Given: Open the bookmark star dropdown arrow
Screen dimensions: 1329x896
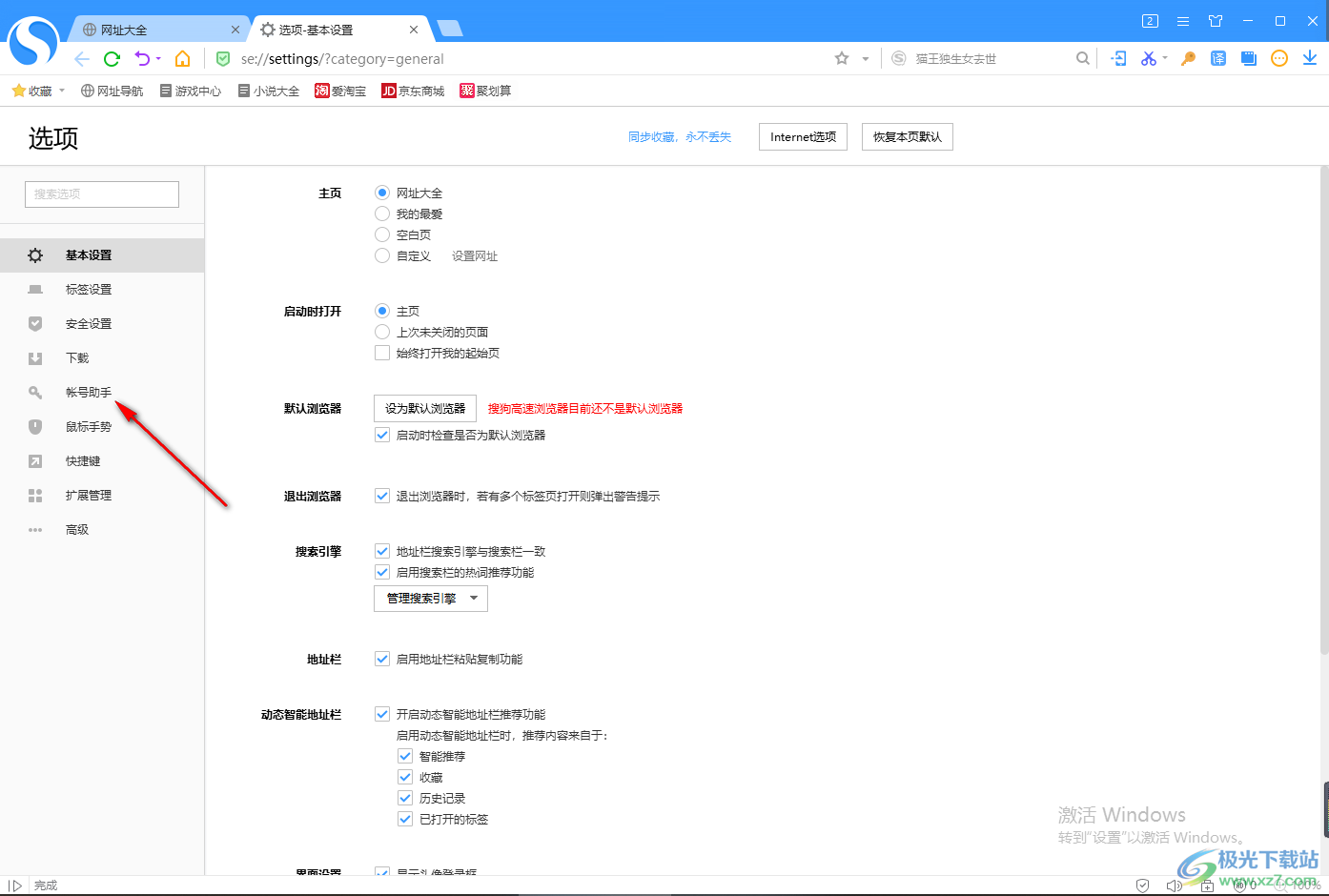Looking at the screenshot, I should (x=866, y=59).
